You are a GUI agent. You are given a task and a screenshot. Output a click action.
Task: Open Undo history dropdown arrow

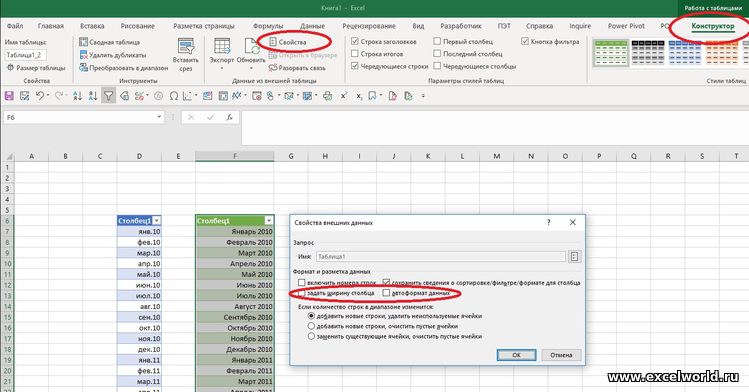[x=48, y=96]
